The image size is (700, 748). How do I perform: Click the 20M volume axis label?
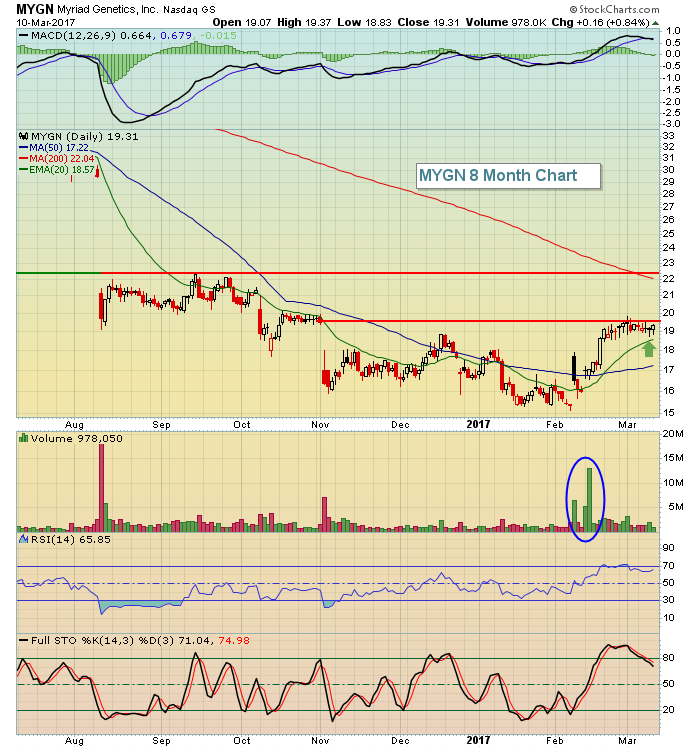click(x=673, y=434)
